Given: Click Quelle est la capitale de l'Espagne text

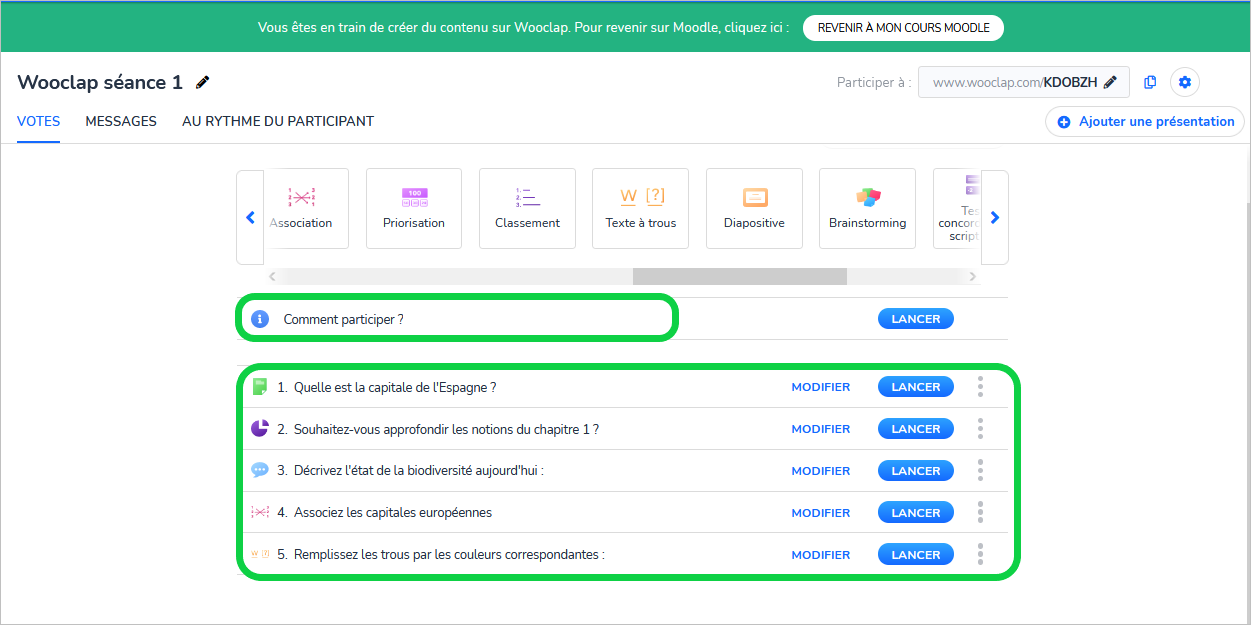Looking at the screenshot, I should (395, 387).
